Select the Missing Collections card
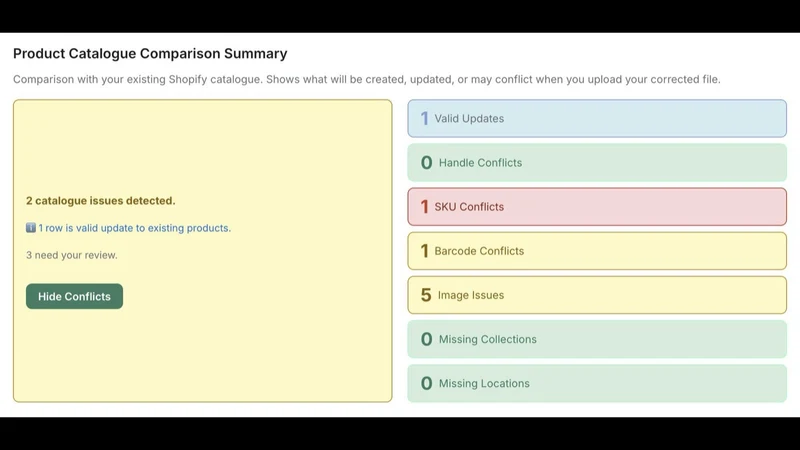Screen dimensions: 800x450 point(597,339)
